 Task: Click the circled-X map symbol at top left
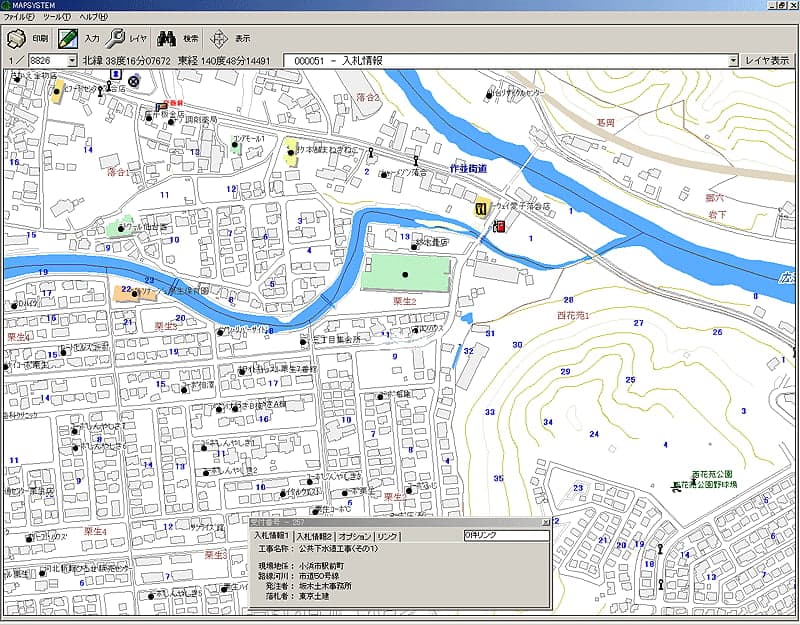[x=134, y=80]
